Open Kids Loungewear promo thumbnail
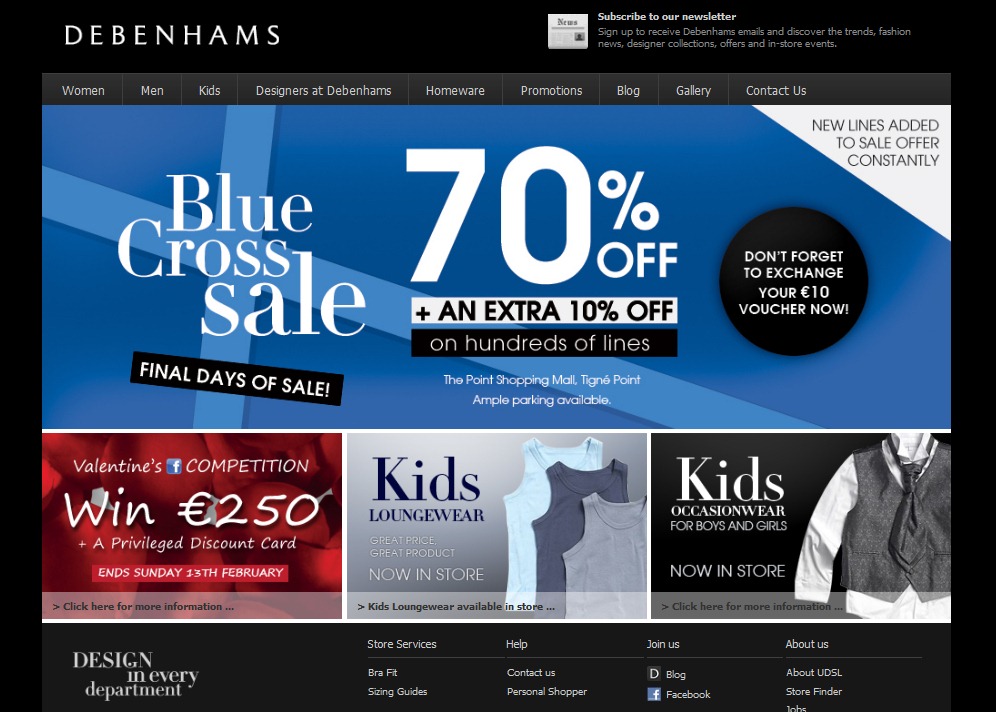Viewport: 996px width, 712px height. coord(497,526)
